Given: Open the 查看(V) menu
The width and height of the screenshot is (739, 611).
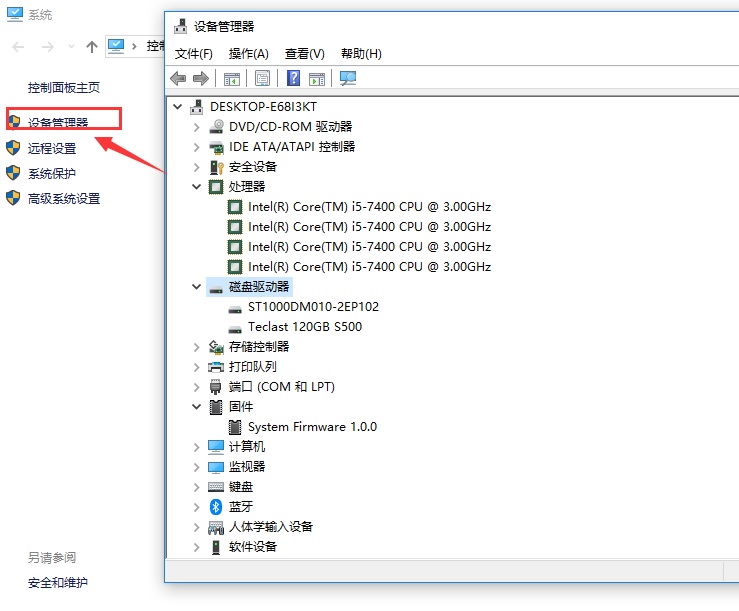Looking at the screenshot, I should click(304, 54).
